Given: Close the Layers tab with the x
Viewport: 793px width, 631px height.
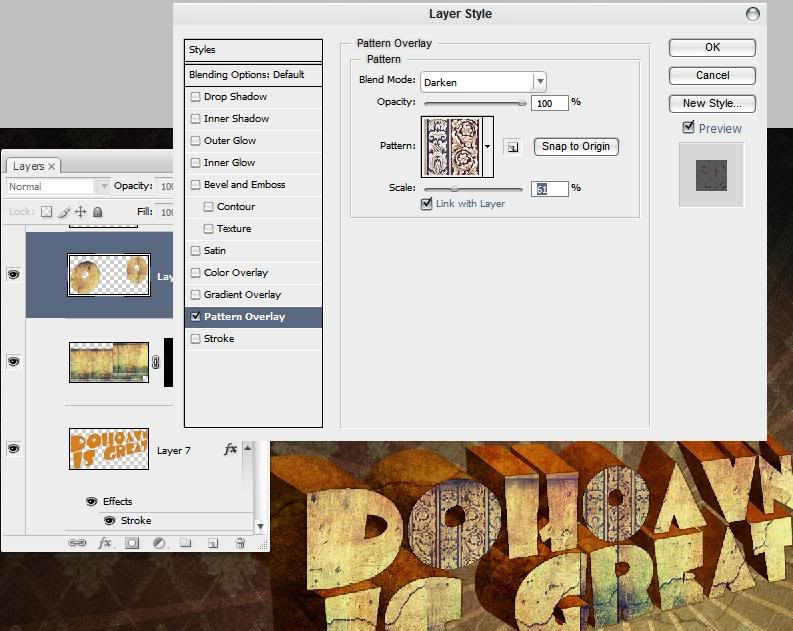Looking at the screenshot, I should 52,166.
